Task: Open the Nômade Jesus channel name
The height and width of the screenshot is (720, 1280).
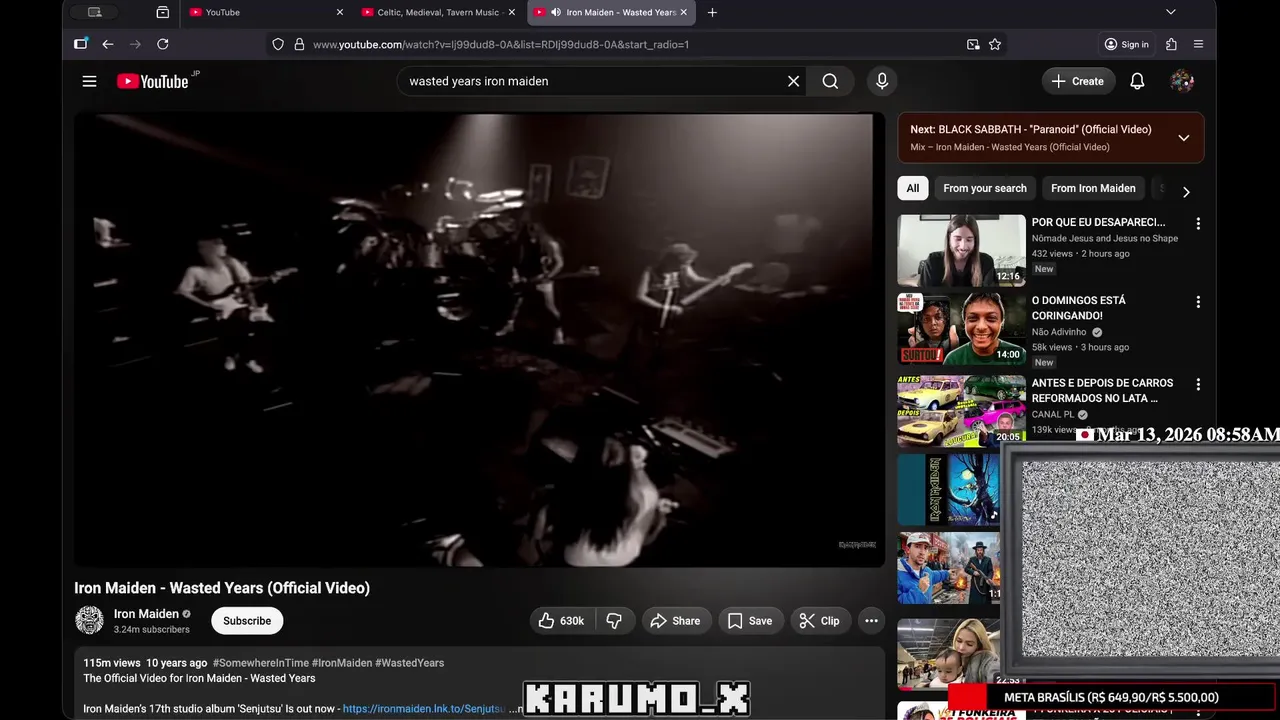Action: (x=1105, y=239)
